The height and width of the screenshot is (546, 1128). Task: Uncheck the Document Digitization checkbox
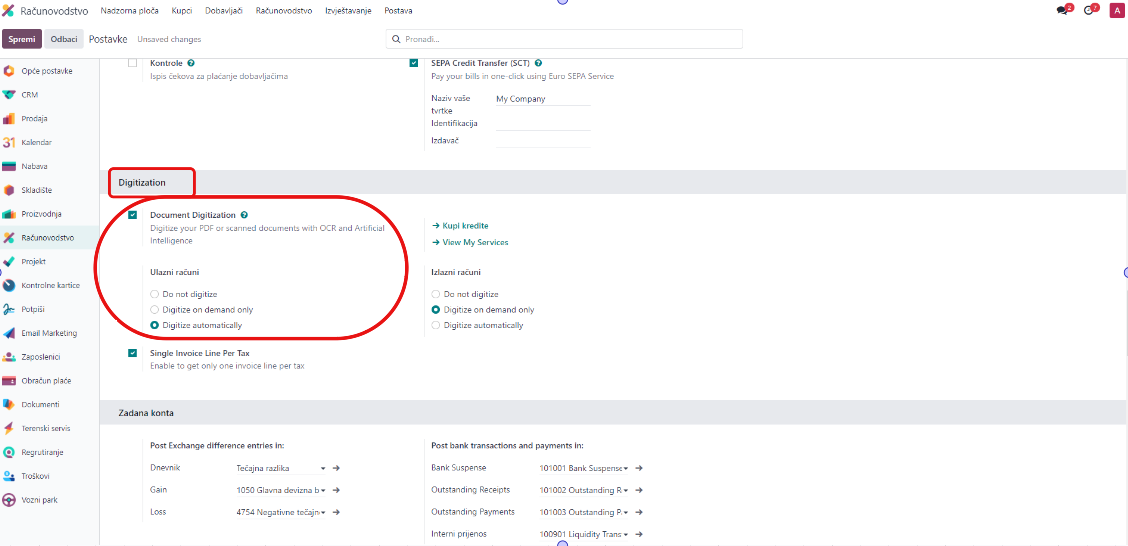pos(132,215)
